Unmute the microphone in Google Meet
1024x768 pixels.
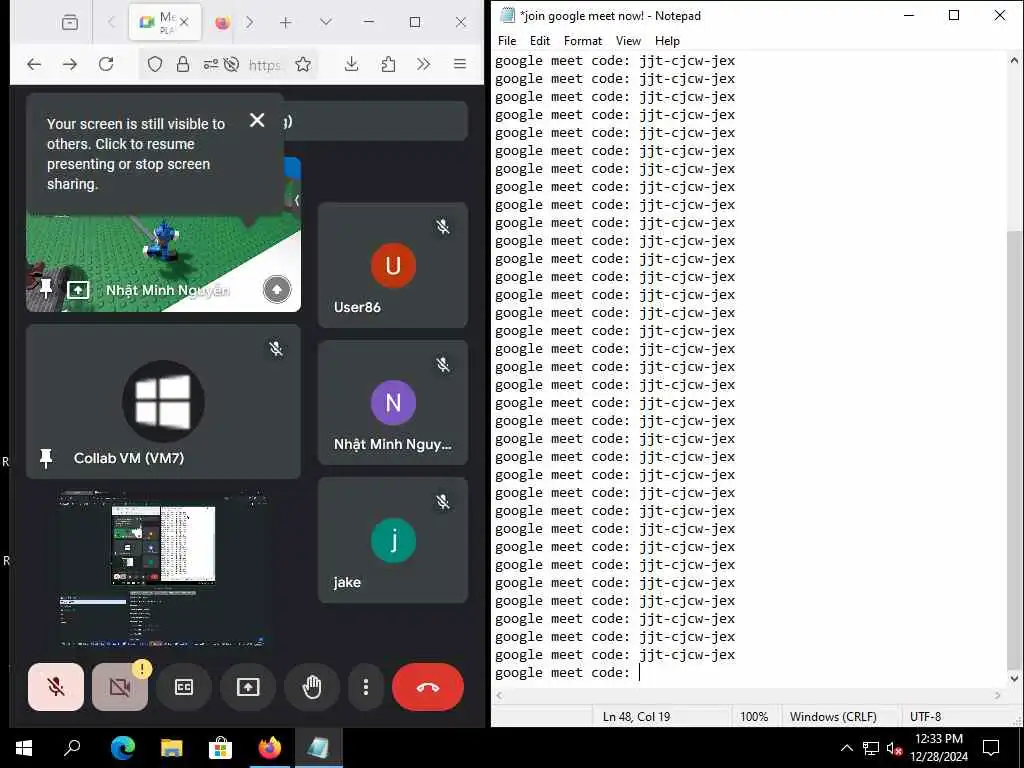56,687
